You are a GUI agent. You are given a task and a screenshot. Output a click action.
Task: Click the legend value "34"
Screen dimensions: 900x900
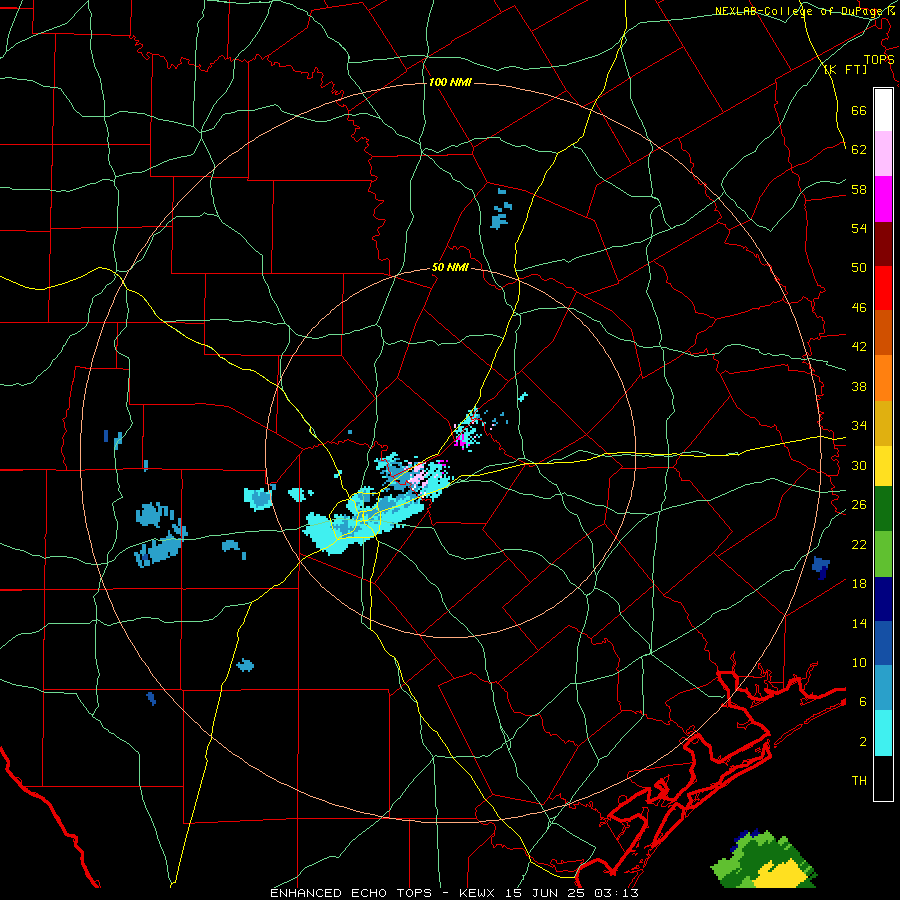coord(859,425)
